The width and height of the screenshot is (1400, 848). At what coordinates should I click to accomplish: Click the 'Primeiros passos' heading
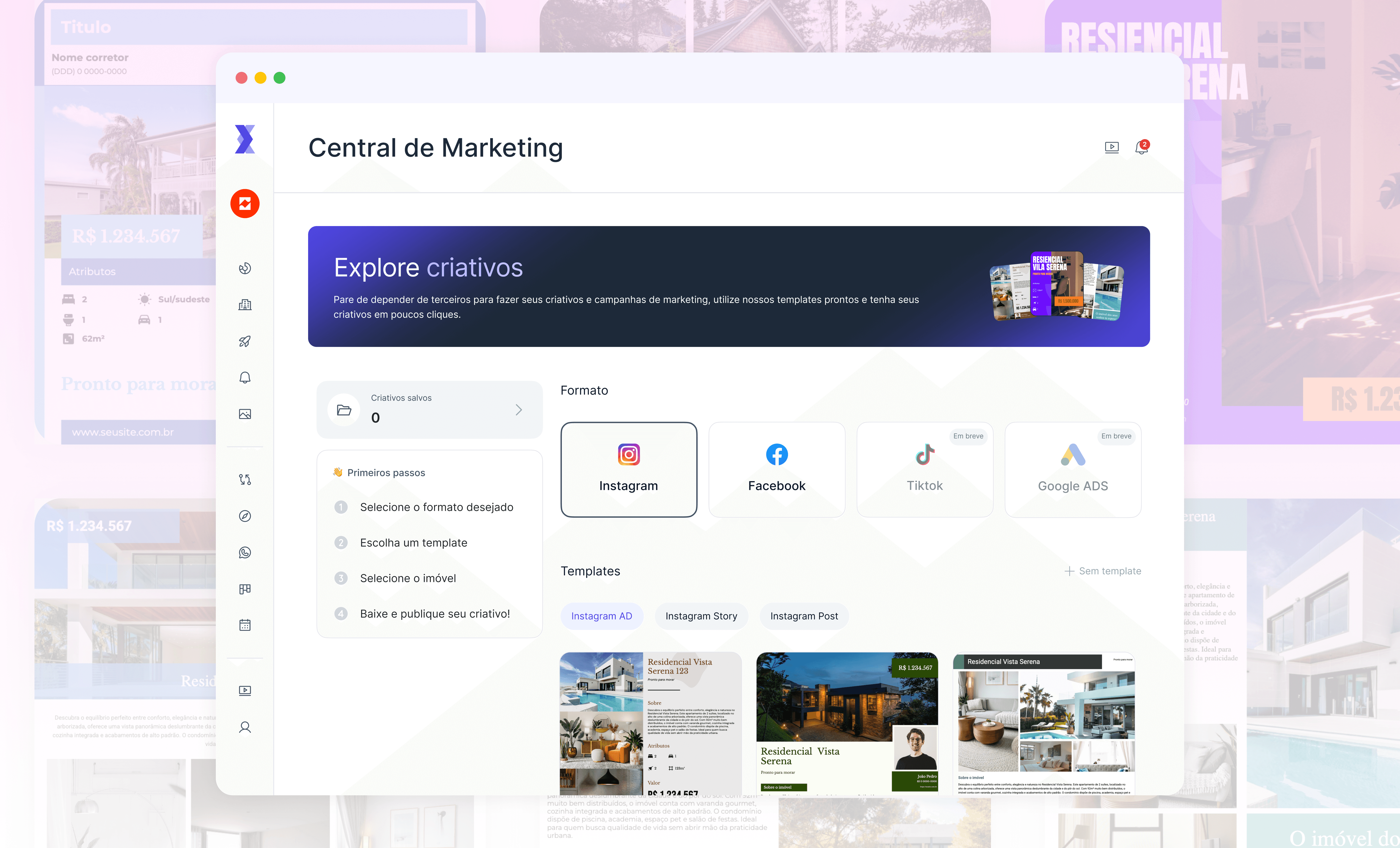(386, 472)
